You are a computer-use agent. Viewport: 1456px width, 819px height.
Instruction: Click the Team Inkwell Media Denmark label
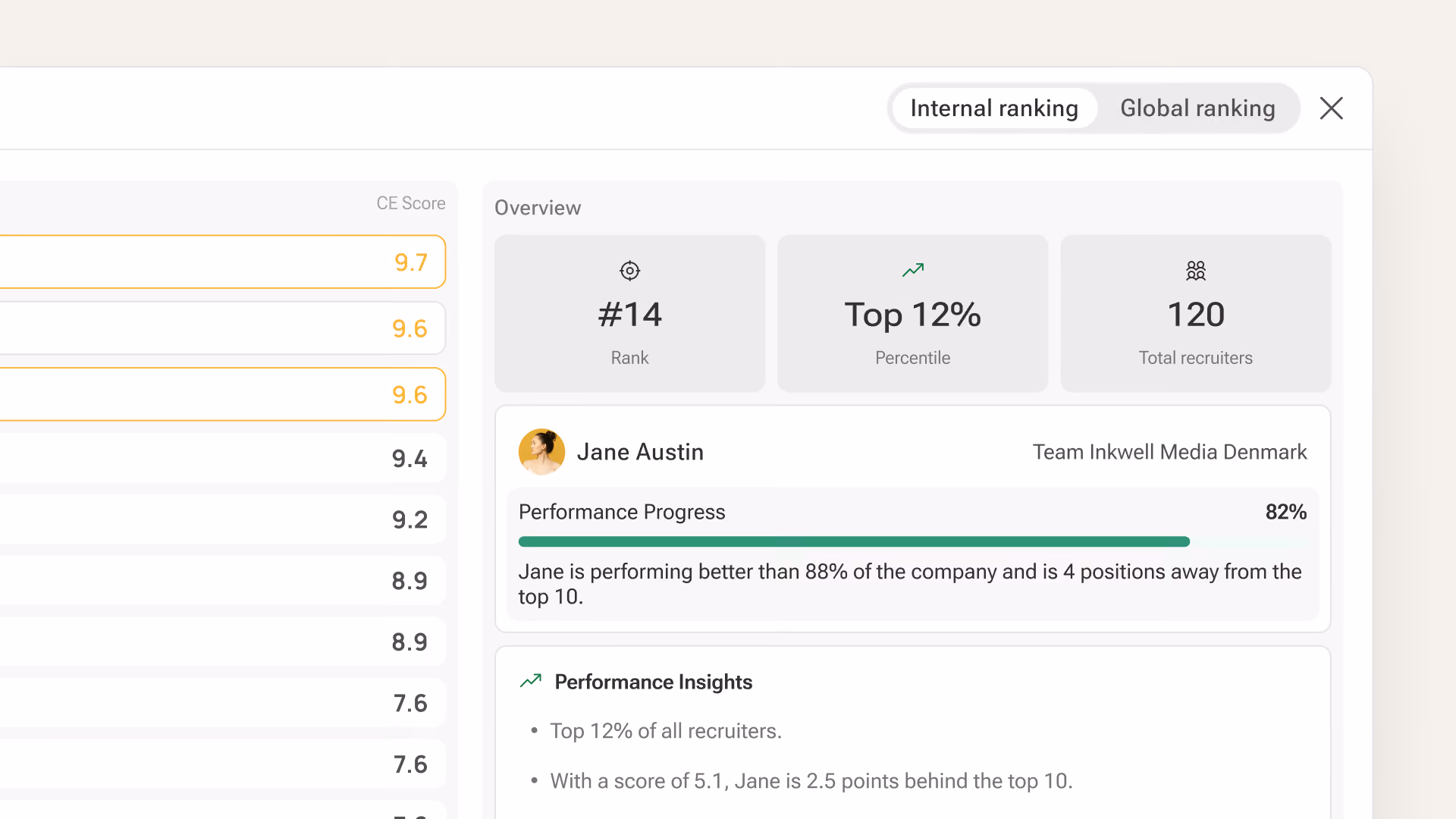pos(1169,452)
